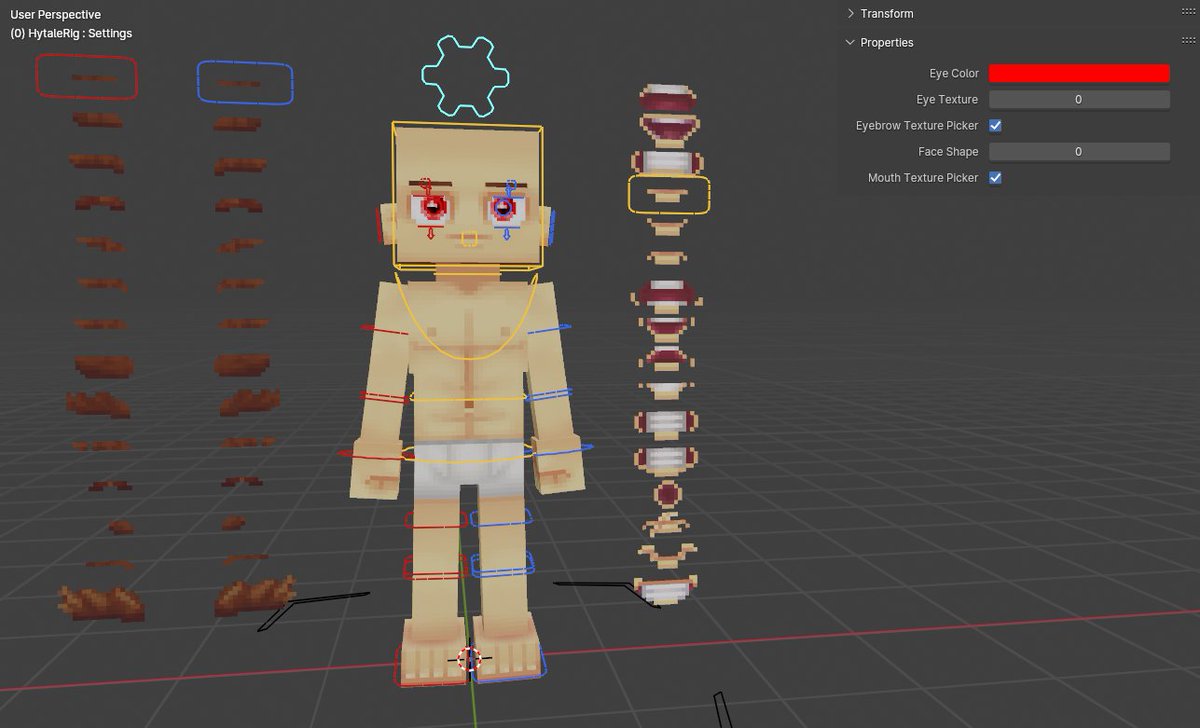Select the blue hand arrow control
This screenshot has width=1200, height=728.
point(562,450)
